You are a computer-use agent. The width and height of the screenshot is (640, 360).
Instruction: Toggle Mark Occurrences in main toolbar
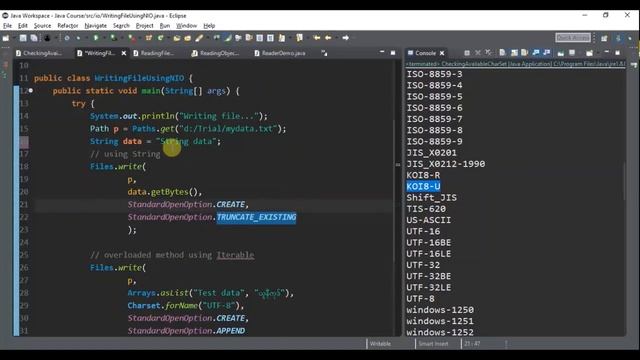(x=227, y=38)
